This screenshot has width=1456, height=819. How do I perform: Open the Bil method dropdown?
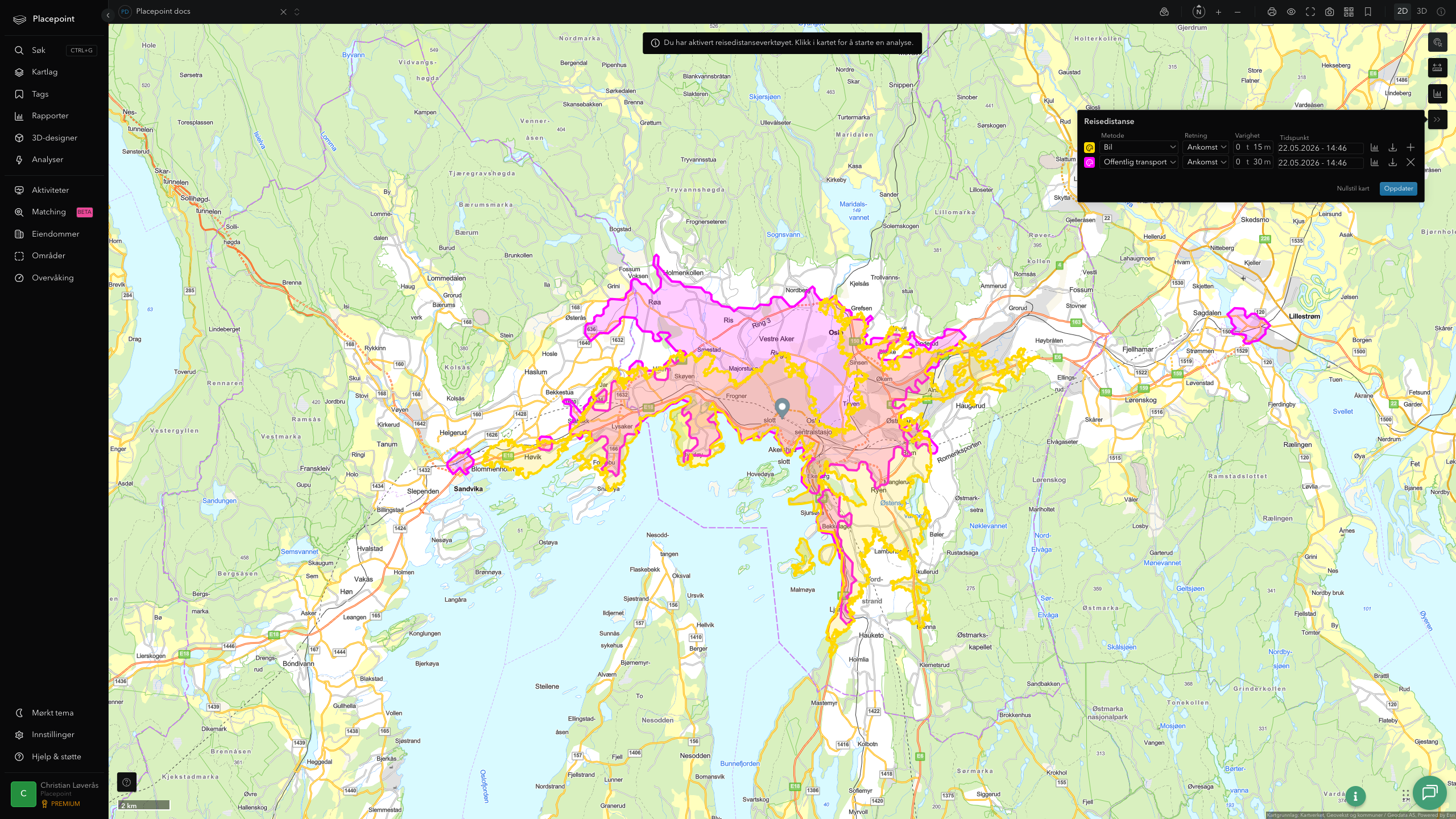pyautogui.click(x=1139, y=147)
